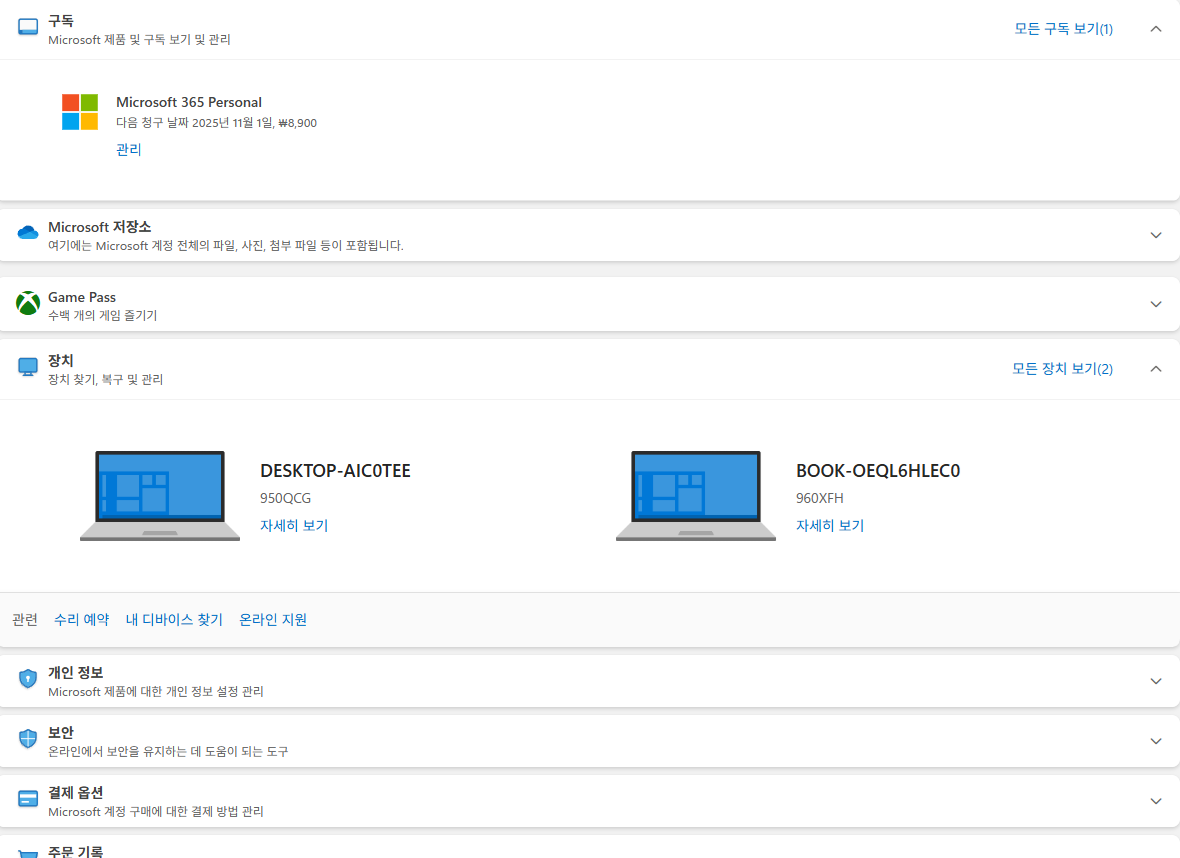Expand the Microsoft 저장소 section

coord(1156,236)
